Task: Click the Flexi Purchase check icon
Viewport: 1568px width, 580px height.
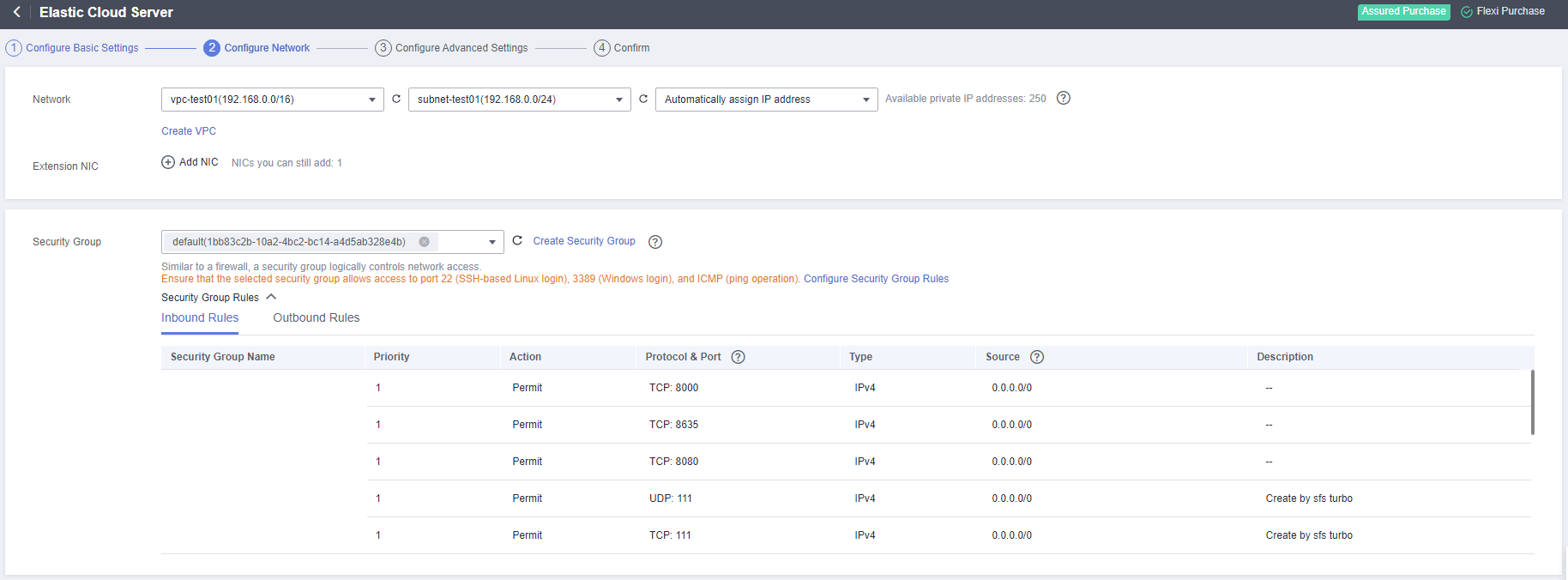Action: [1467, 12]
